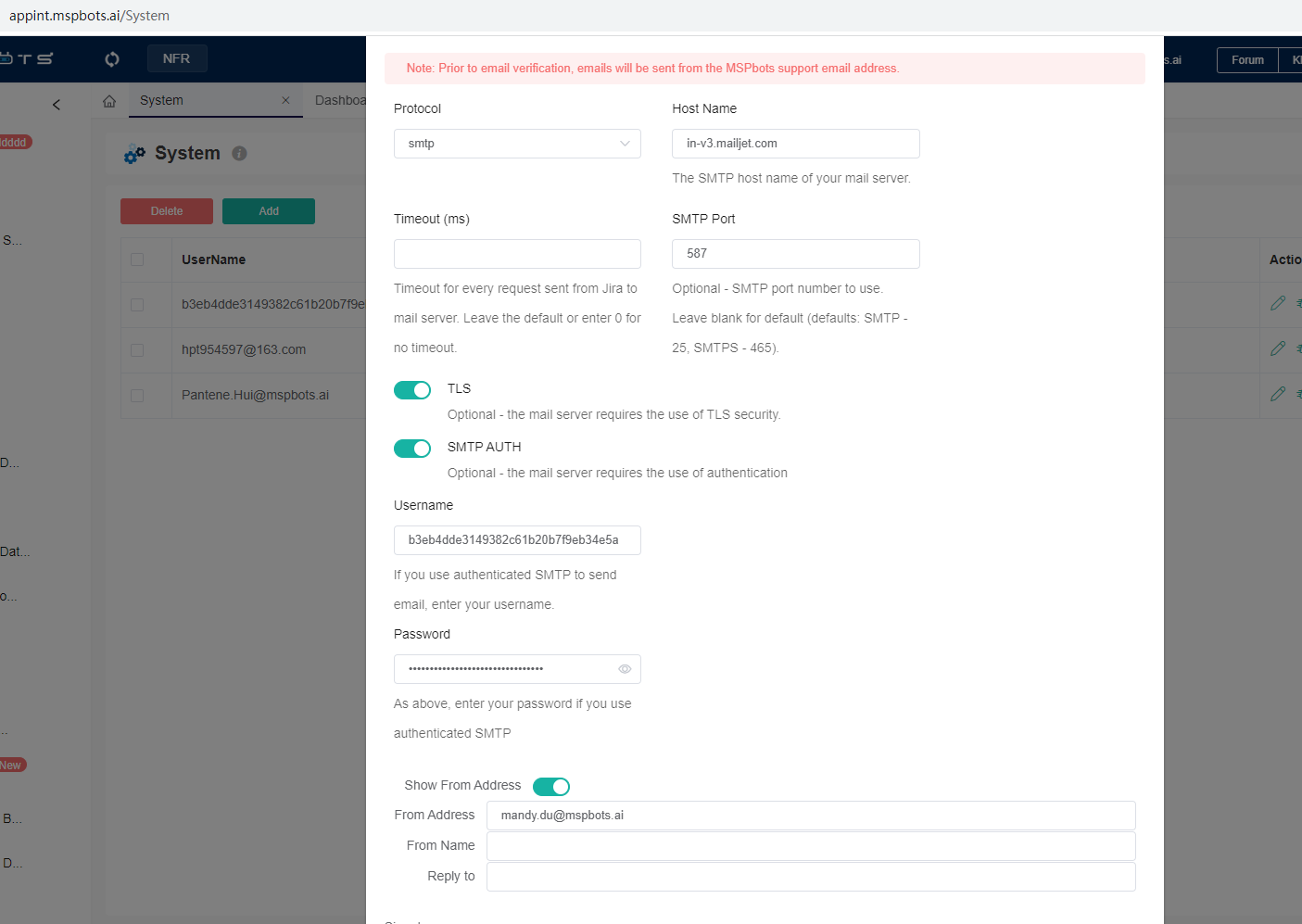
Task: Reveal password with the eye icon
Action: point(625,669)
